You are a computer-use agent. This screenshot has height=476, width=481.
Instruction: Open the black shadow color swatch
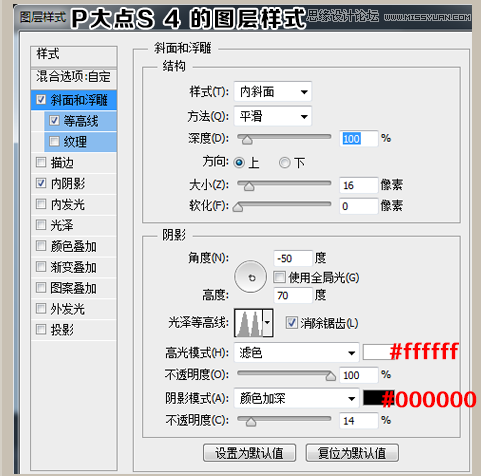pos(378,398)
